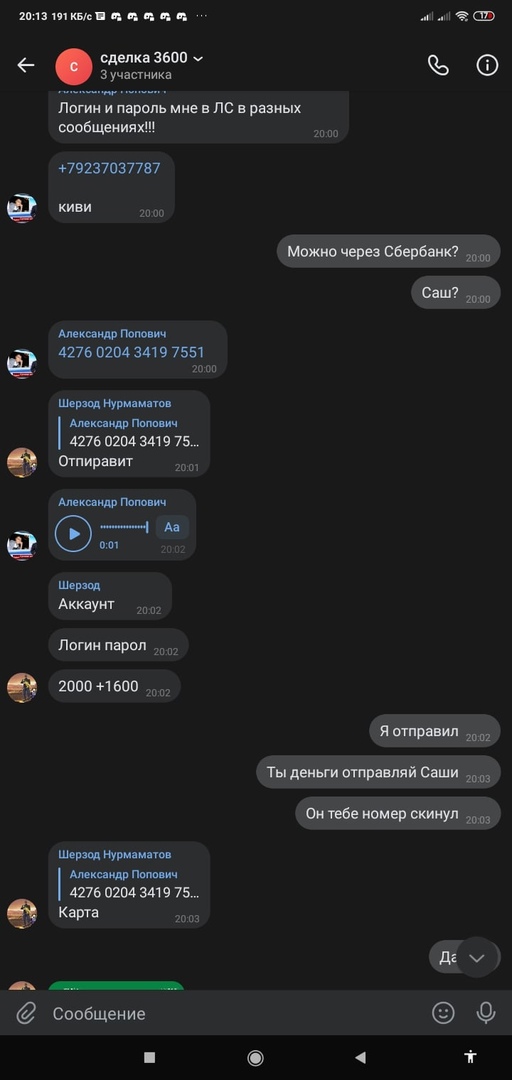This screenshot has width=512, height=1080.
Task: Show voice message transcript Aa
Action: tap(172, 527)
